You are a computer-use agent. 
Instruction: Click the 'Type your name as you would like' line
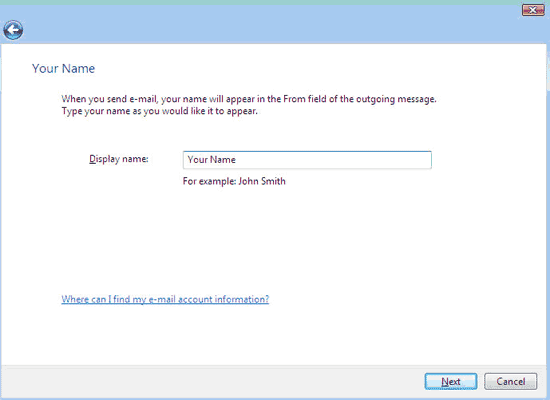point(160,111)
